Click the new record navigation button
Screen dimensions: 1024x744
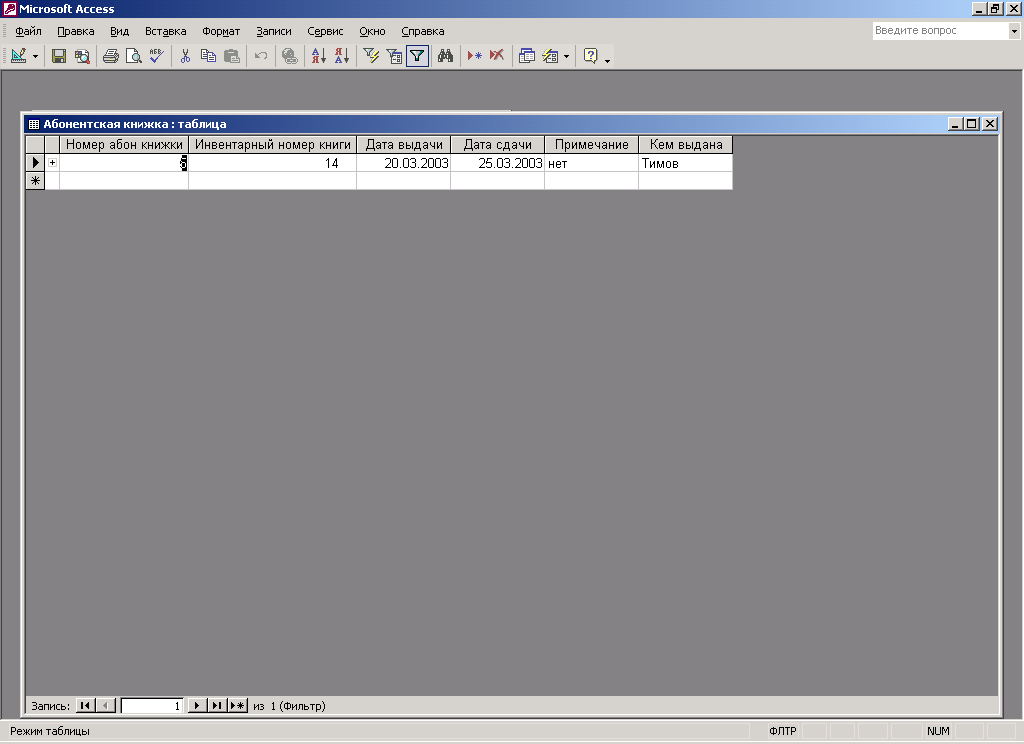coord(238,705)
